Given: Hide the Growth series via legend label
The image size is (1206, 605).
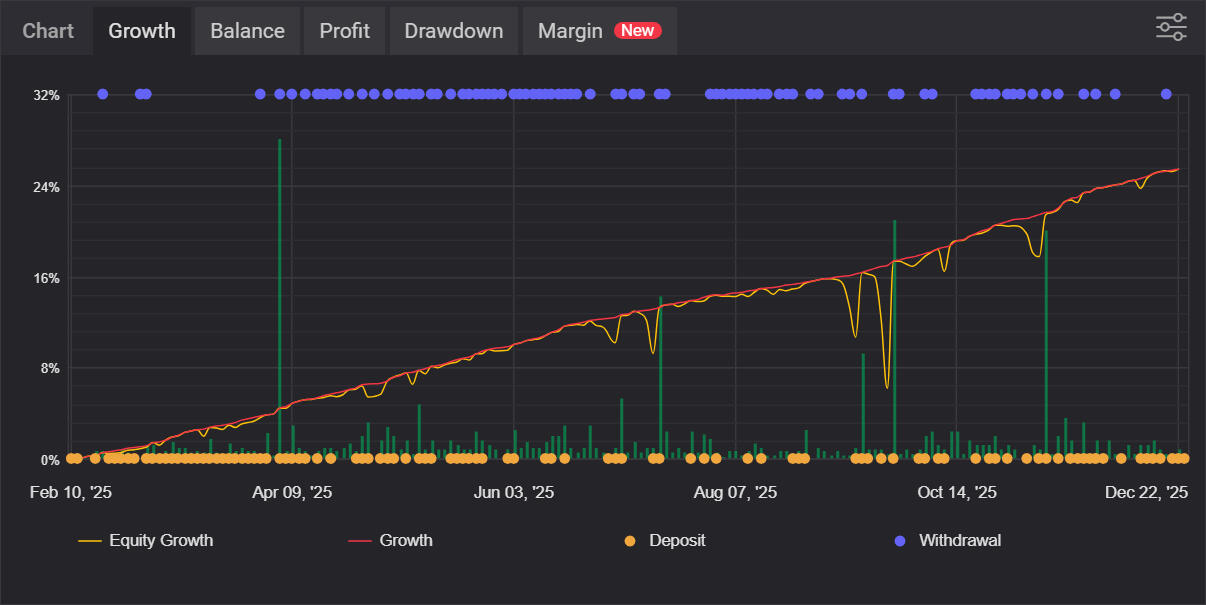Looking at the screenshot, I should click(406, 541).
